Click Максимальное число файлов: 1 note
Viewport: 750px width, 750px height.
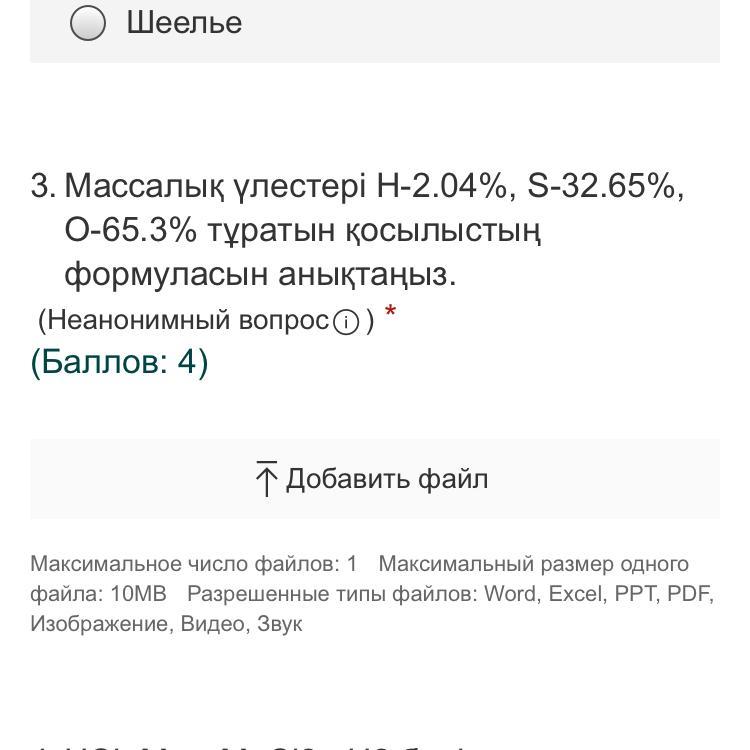[x=194, y=564]
